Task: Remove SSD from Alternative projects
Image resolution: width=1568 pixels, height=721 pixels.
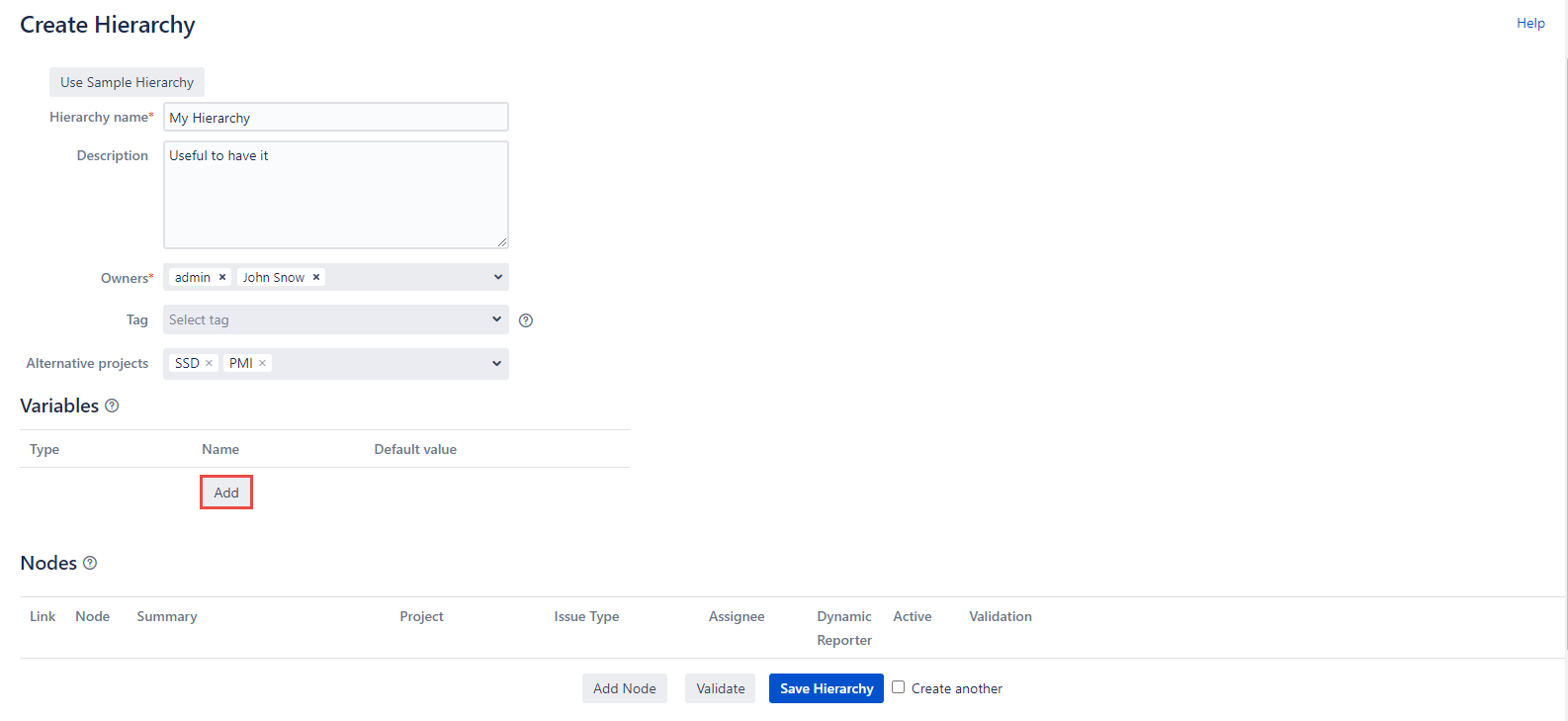Action: [209, 364]
